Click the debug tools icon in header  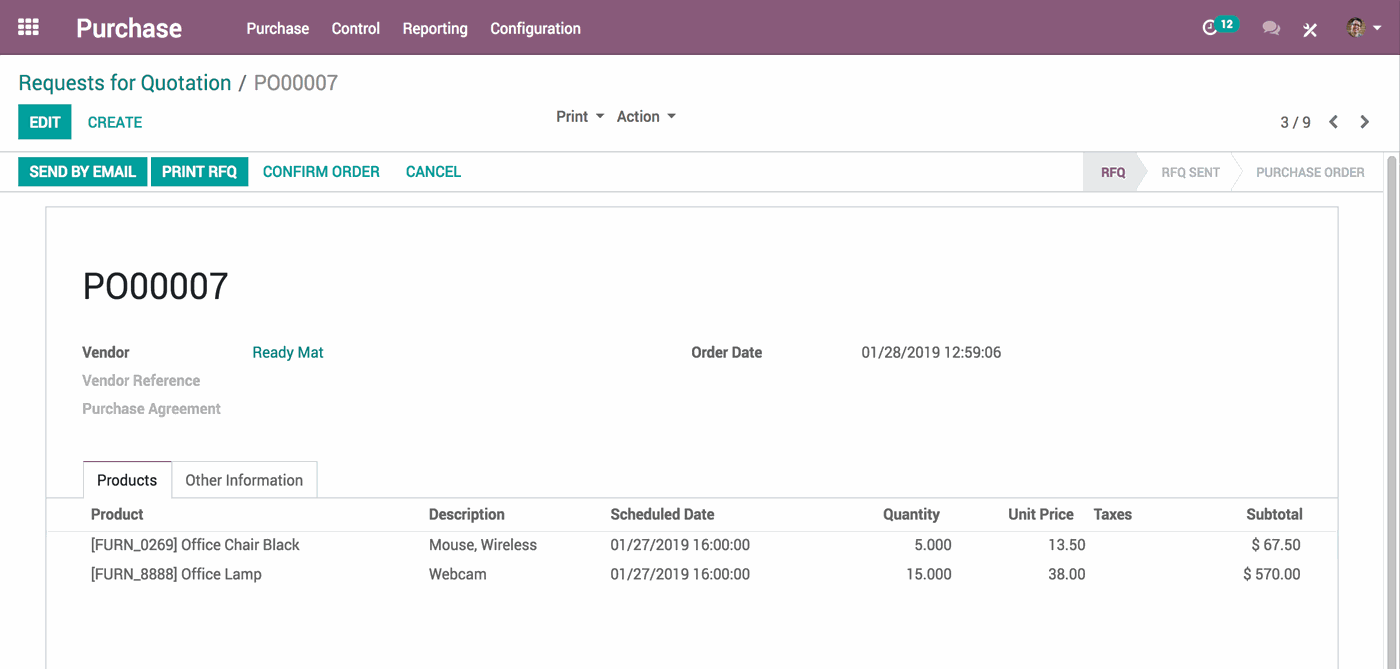(x=1310, y=29)
